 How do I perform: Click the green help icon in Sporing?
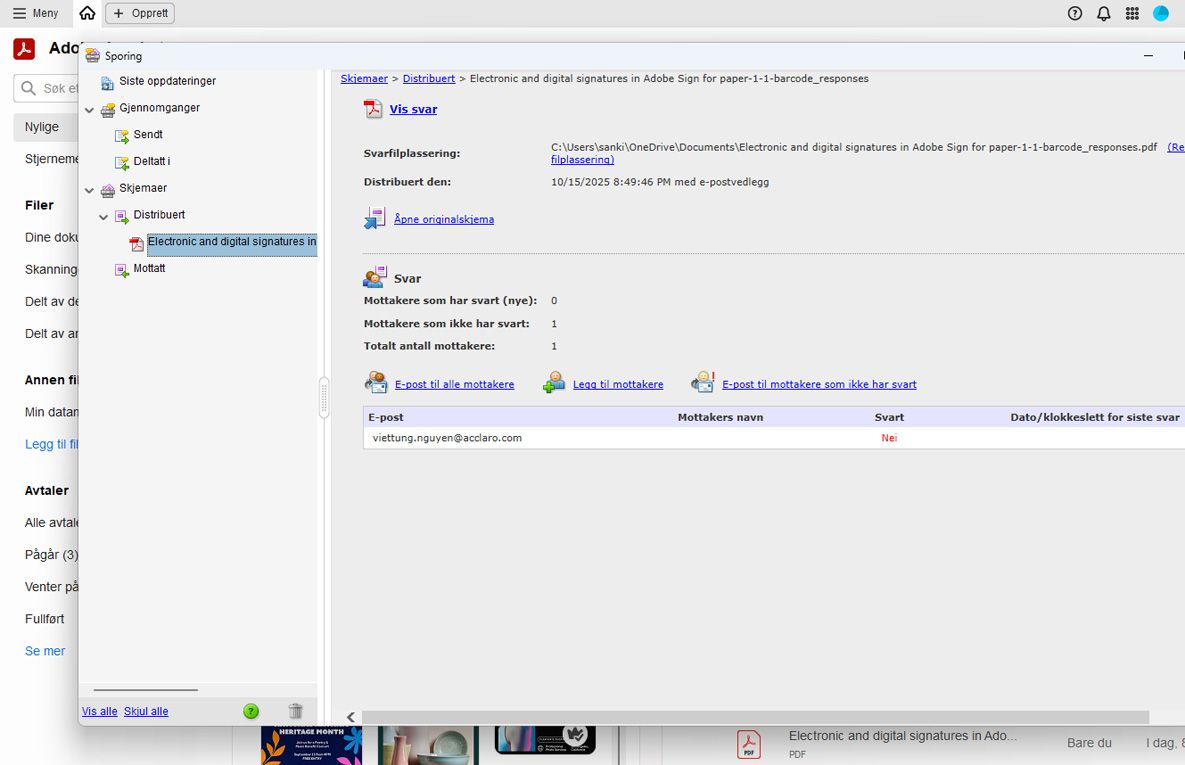pyautogui.click(x=251, y=711)
